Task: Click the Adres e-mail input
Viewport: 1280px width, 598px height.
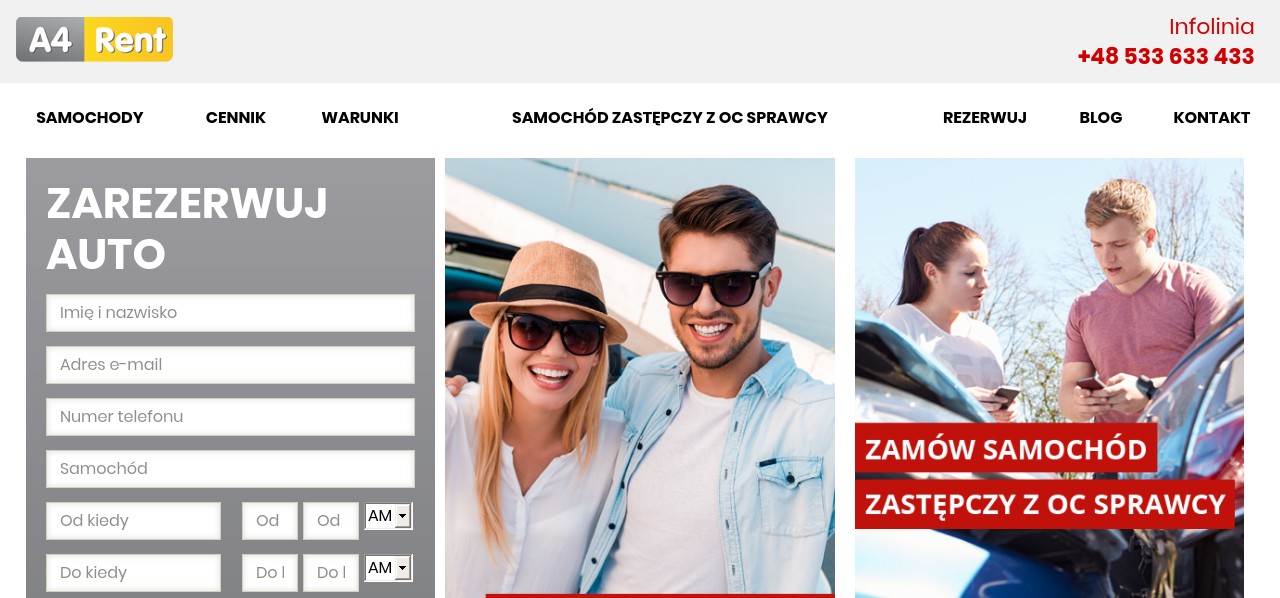Action: (230, 365)
